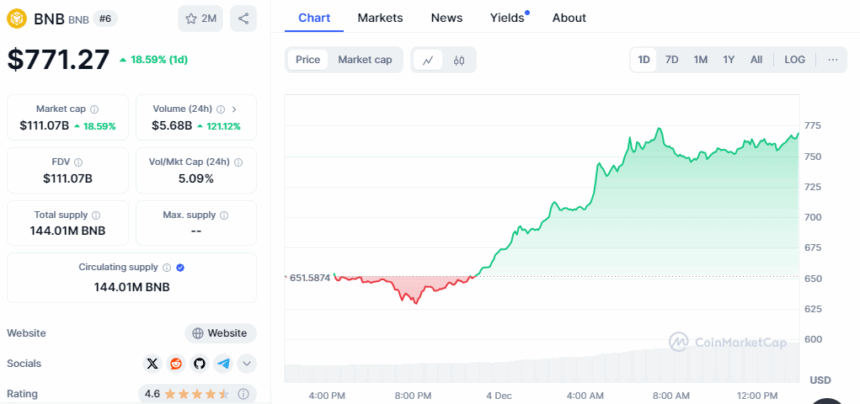Click the blue verified badge icon
Image resolution: width=860 pixels, height=404 pixels.
click(180, 268)
